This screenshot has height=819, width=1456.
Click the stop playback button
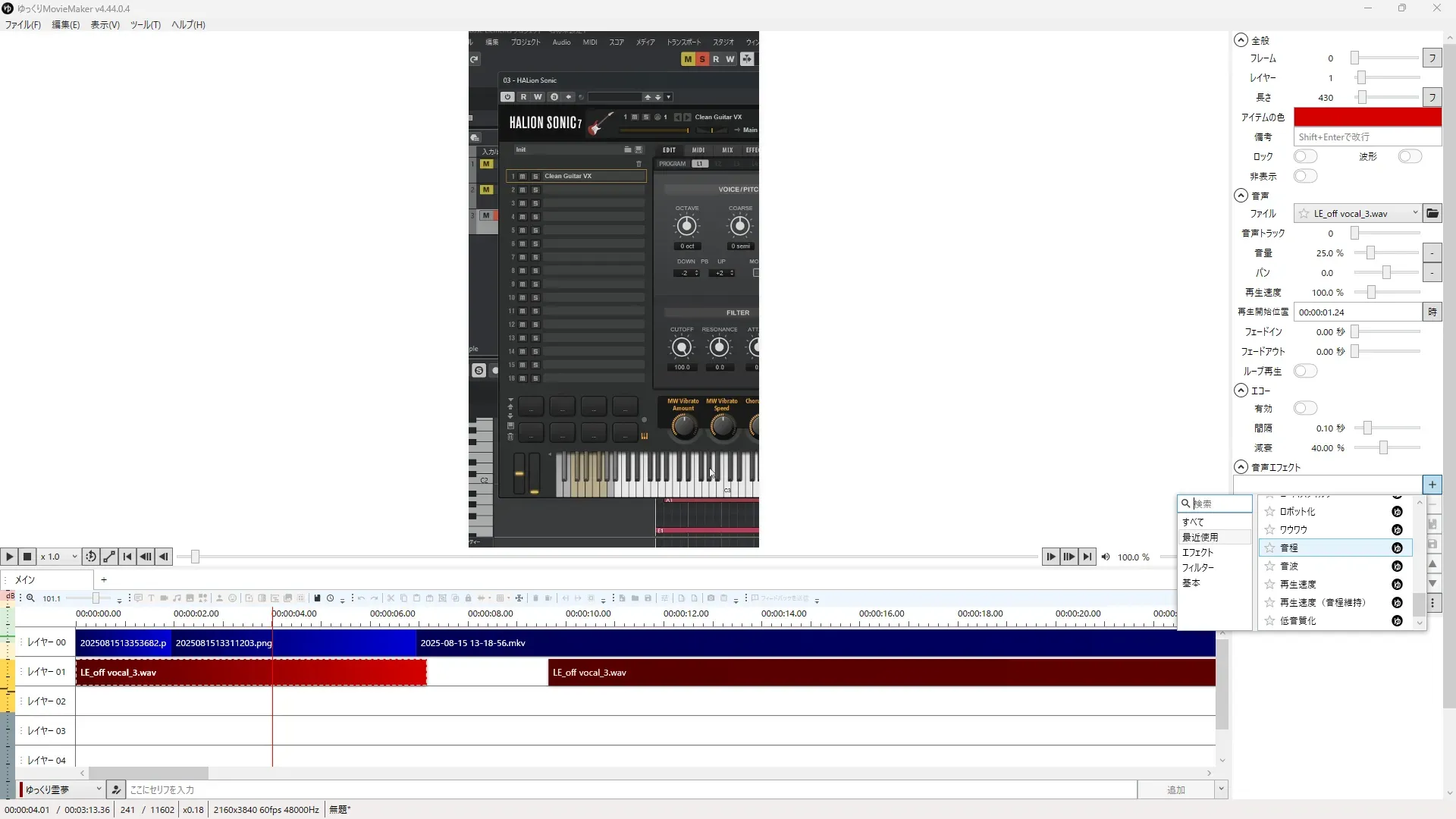tap(27, 557)
